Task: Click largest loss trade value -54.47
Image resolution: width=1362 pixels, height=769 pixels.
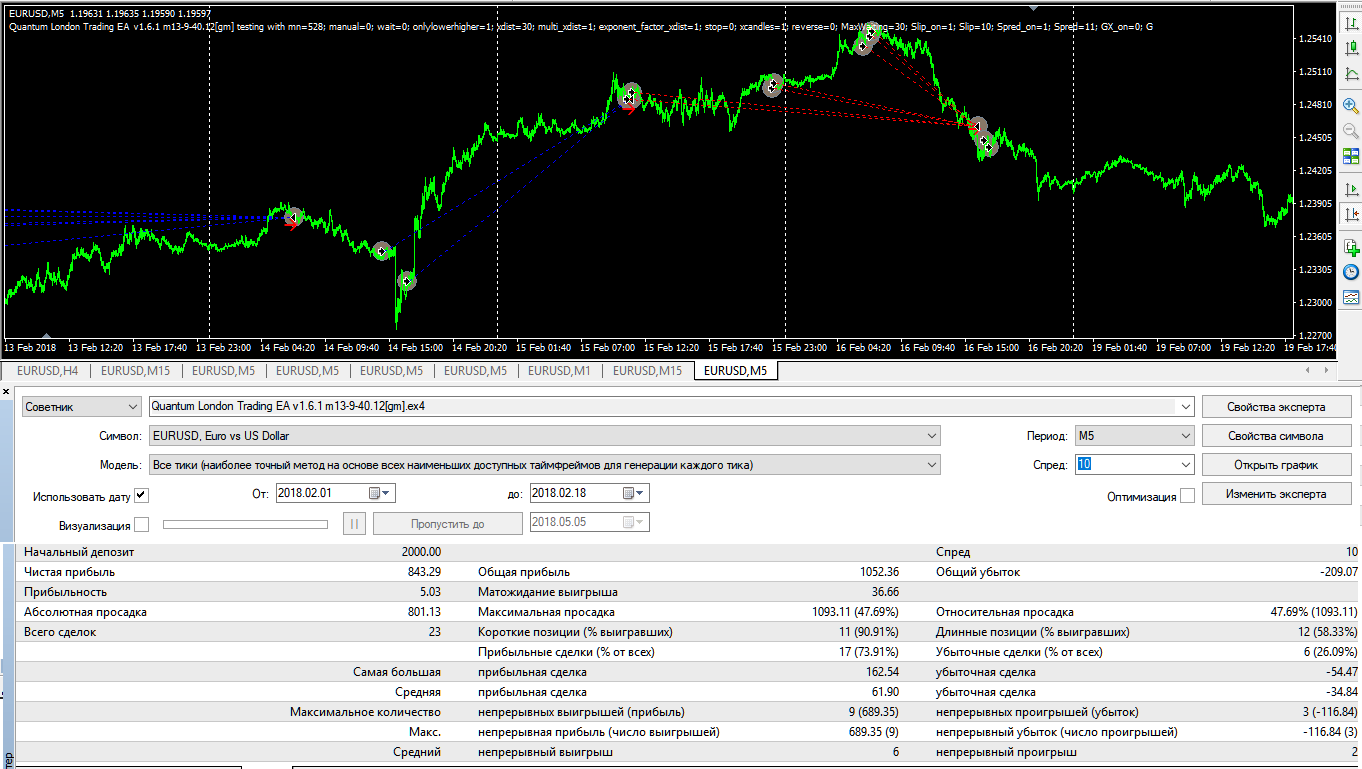Action: click(x=1341, y=672)
